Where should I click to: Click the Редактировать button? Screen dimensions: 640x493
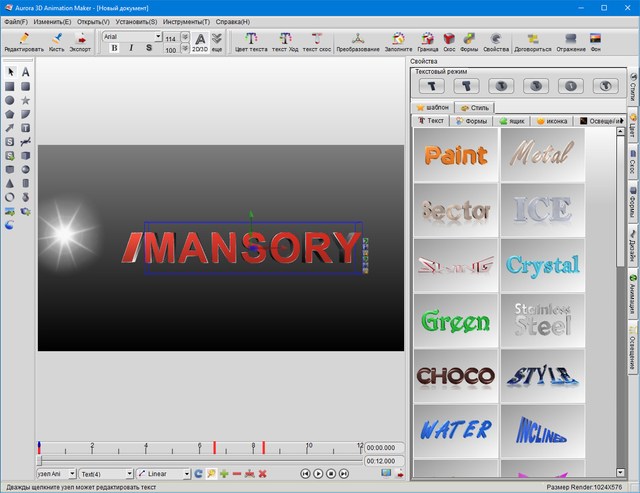tap(23, 40)
